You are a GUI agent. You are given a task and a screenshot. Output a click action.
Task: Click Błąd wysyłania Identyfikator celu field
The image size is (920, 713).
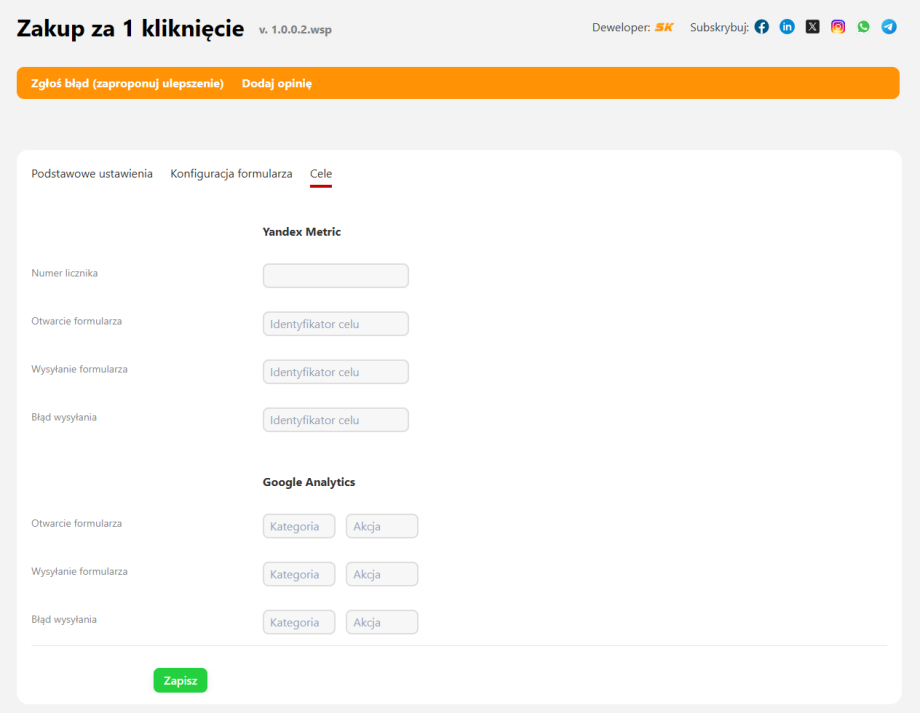click(335, 419)
